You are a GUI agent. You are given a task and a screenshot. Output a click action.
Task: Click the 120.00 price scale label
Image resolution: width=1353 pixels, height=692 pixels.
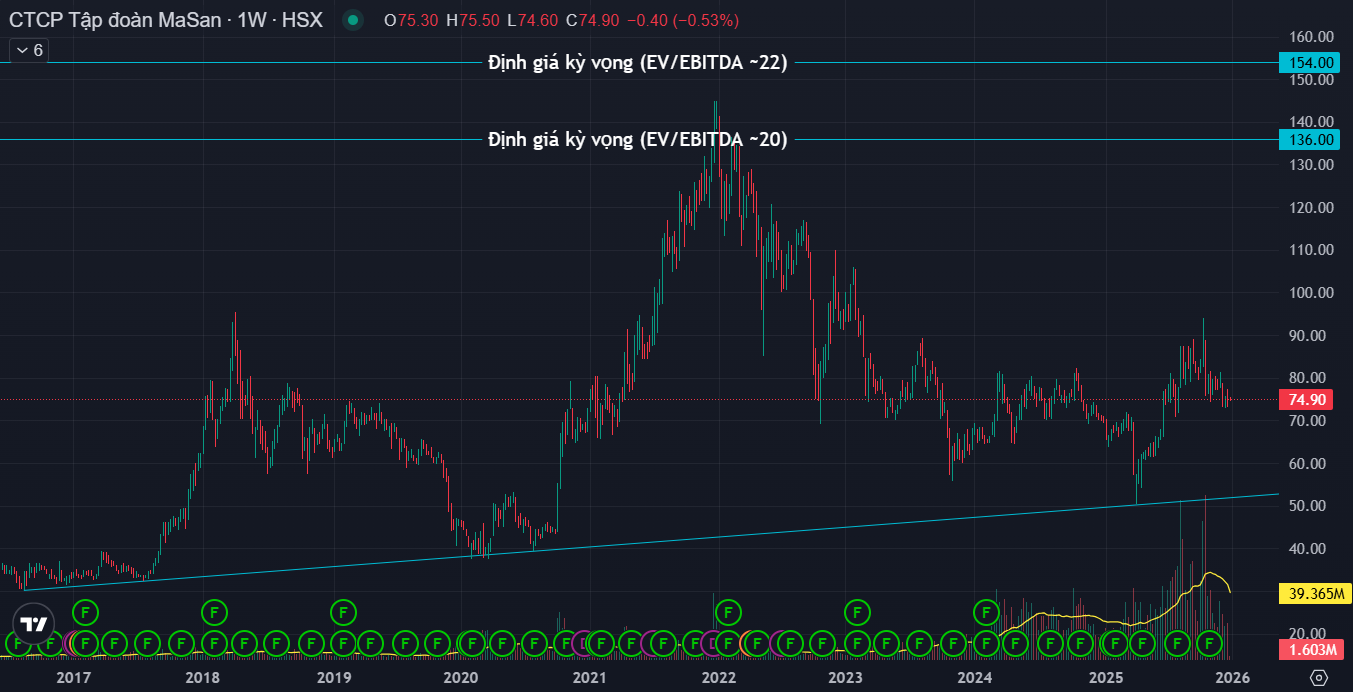tap(1311, 208)
